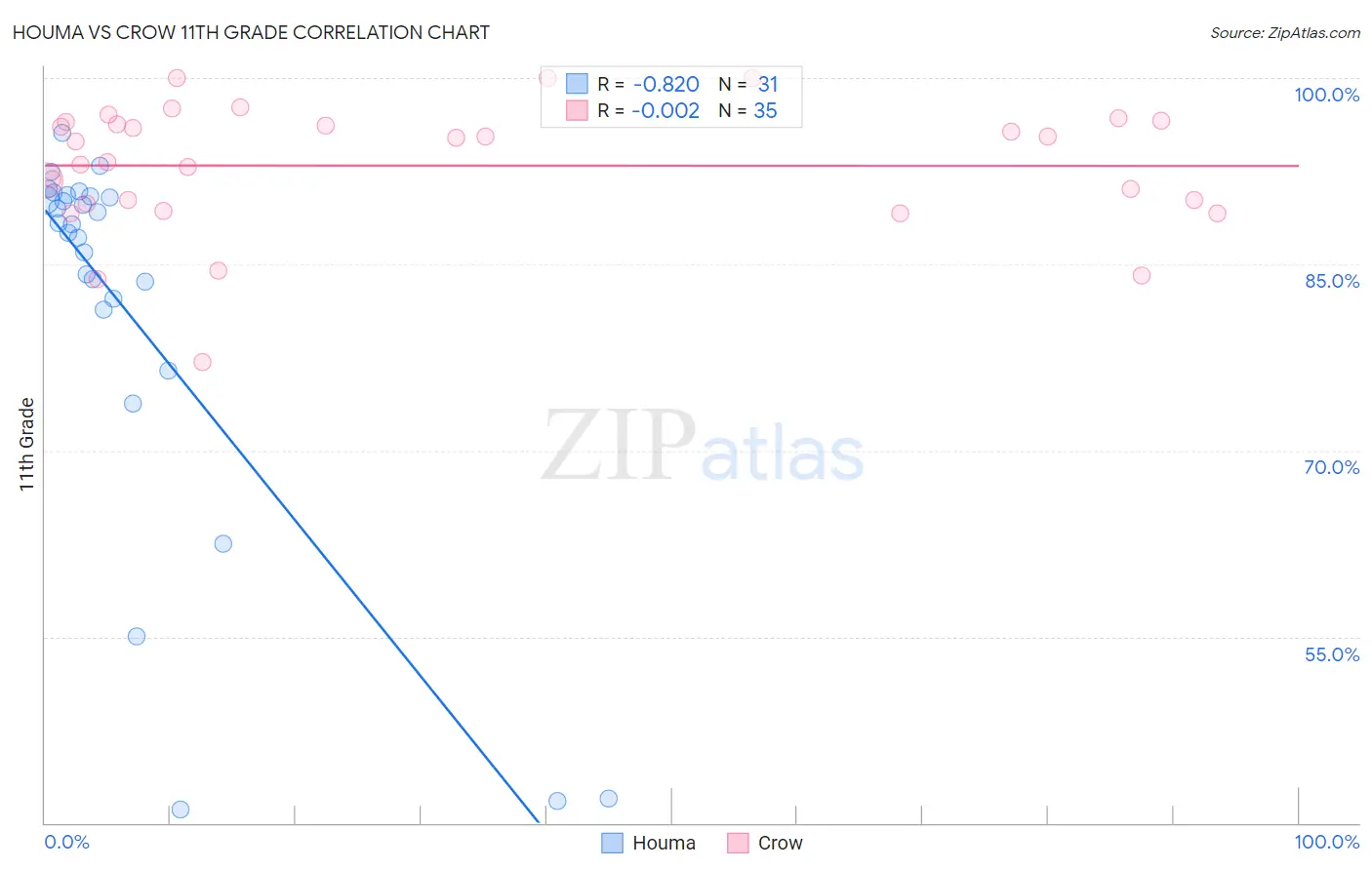Click the blue Houma swatch in bottom legend
The width and height of the screenshot is (1372, 870).
coord(612,843)
